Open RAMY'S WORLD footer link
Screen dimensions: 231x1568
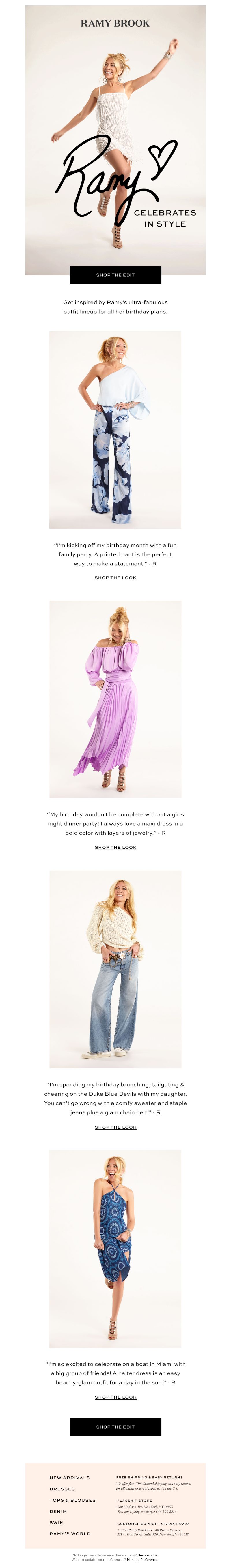70,1533
